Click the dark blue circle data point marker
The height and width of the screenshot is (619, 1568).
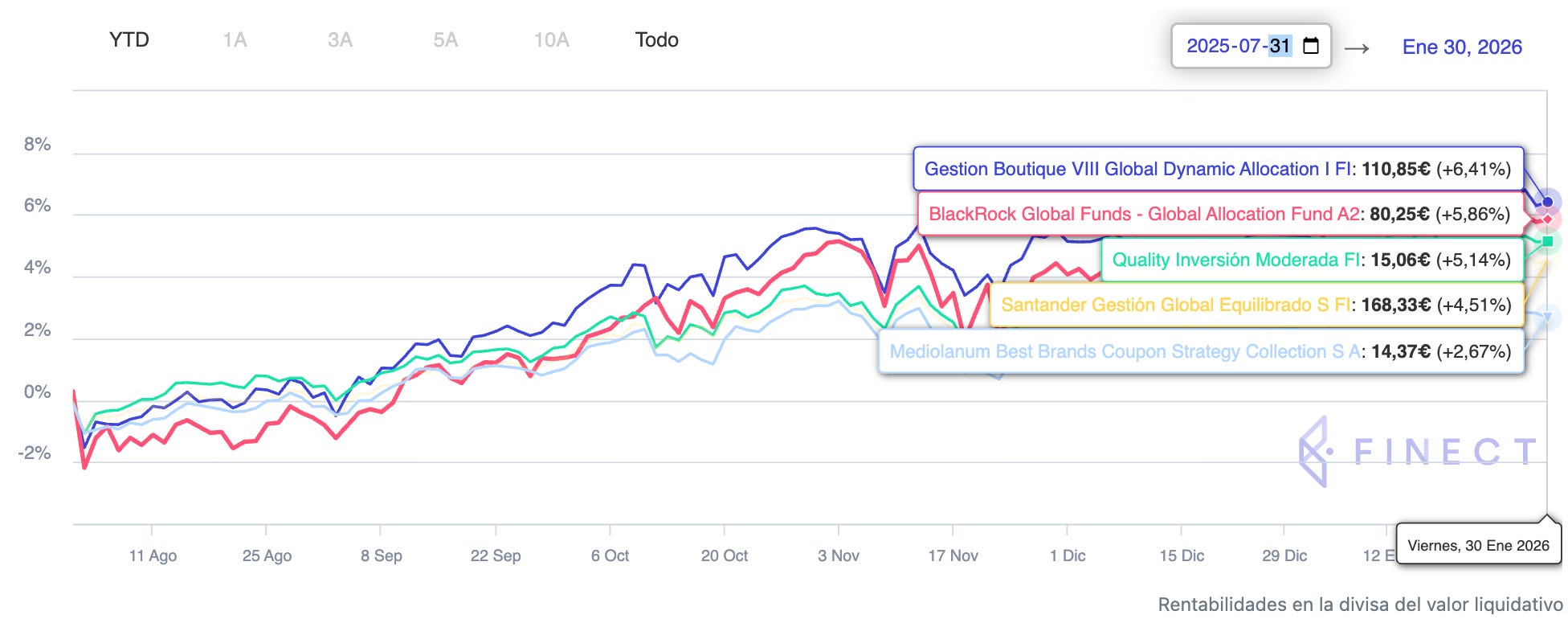(x=1547, y=202)
